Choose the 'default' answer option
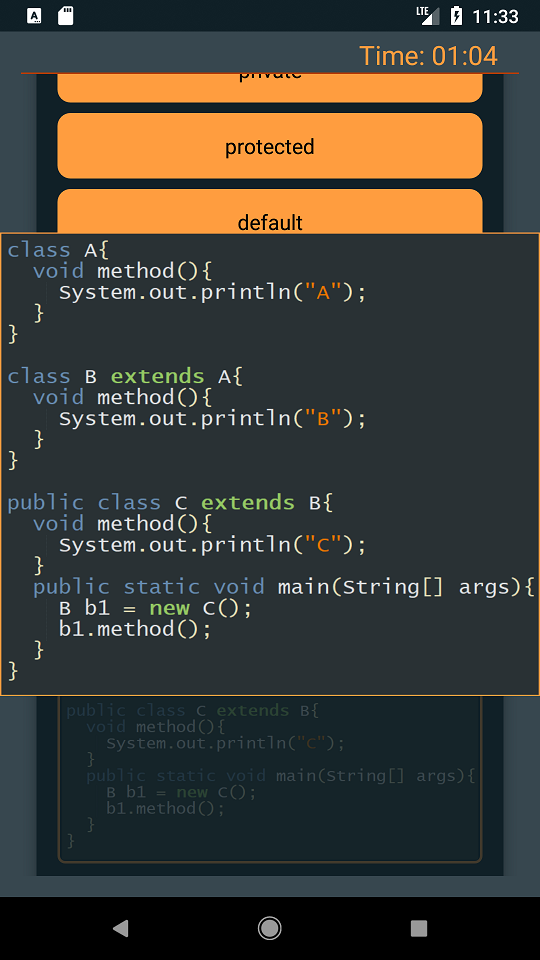The height and width of the screenshot is (960, 540). [269, 211]
